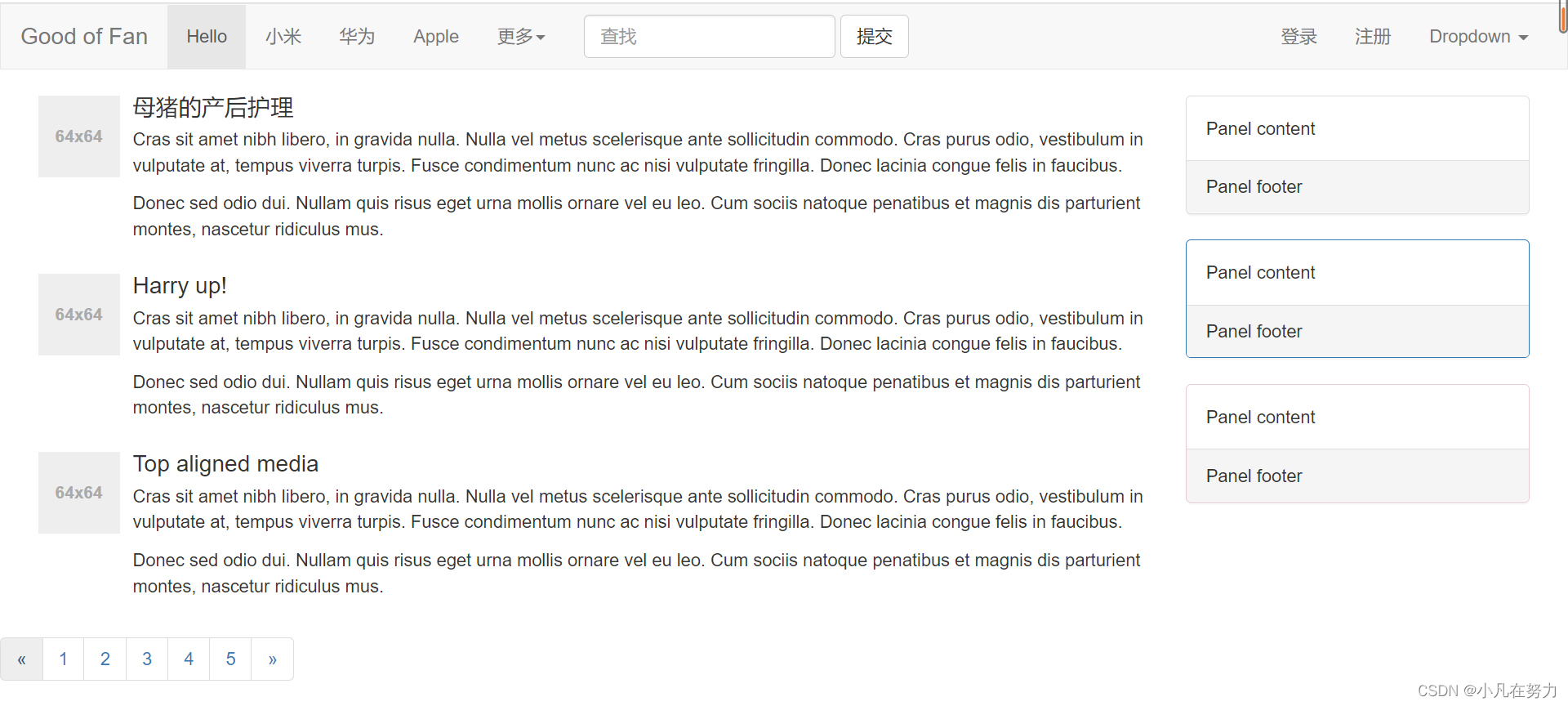Go to pagination page 1
This screenshot has width=1568, height=706.
point(64,659)
